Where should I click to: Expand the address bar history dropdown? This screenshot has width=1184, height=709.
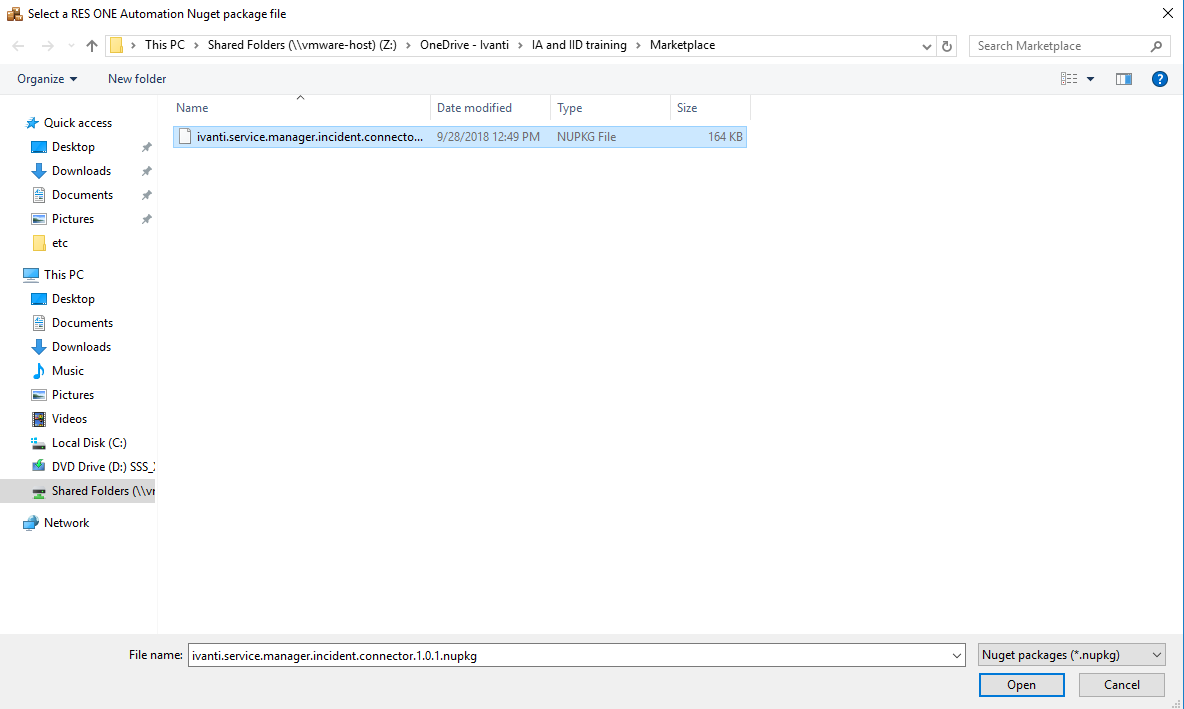[927, 46]
